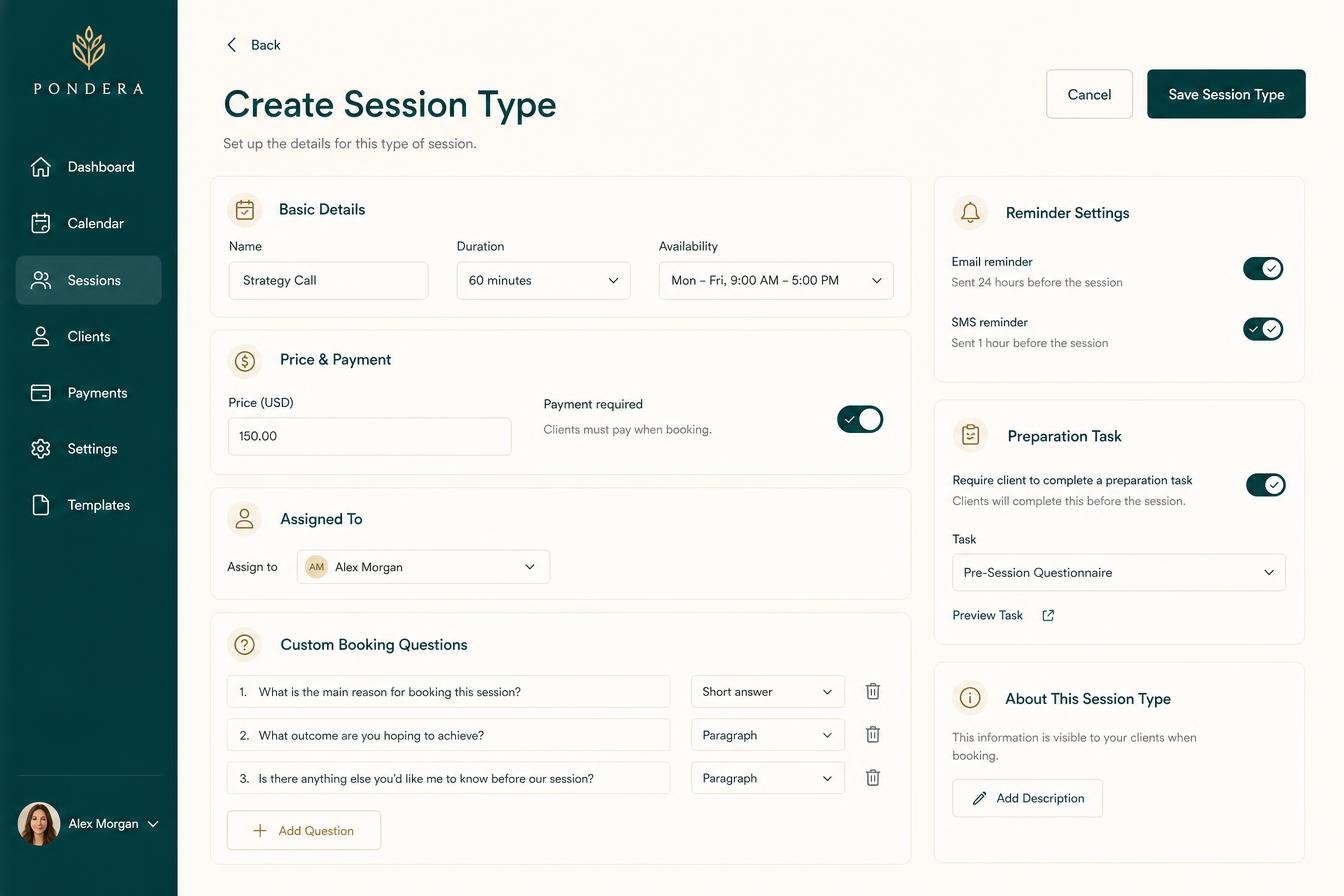Click the Add Description button

pyautogui.click(x=1027, y=798)
